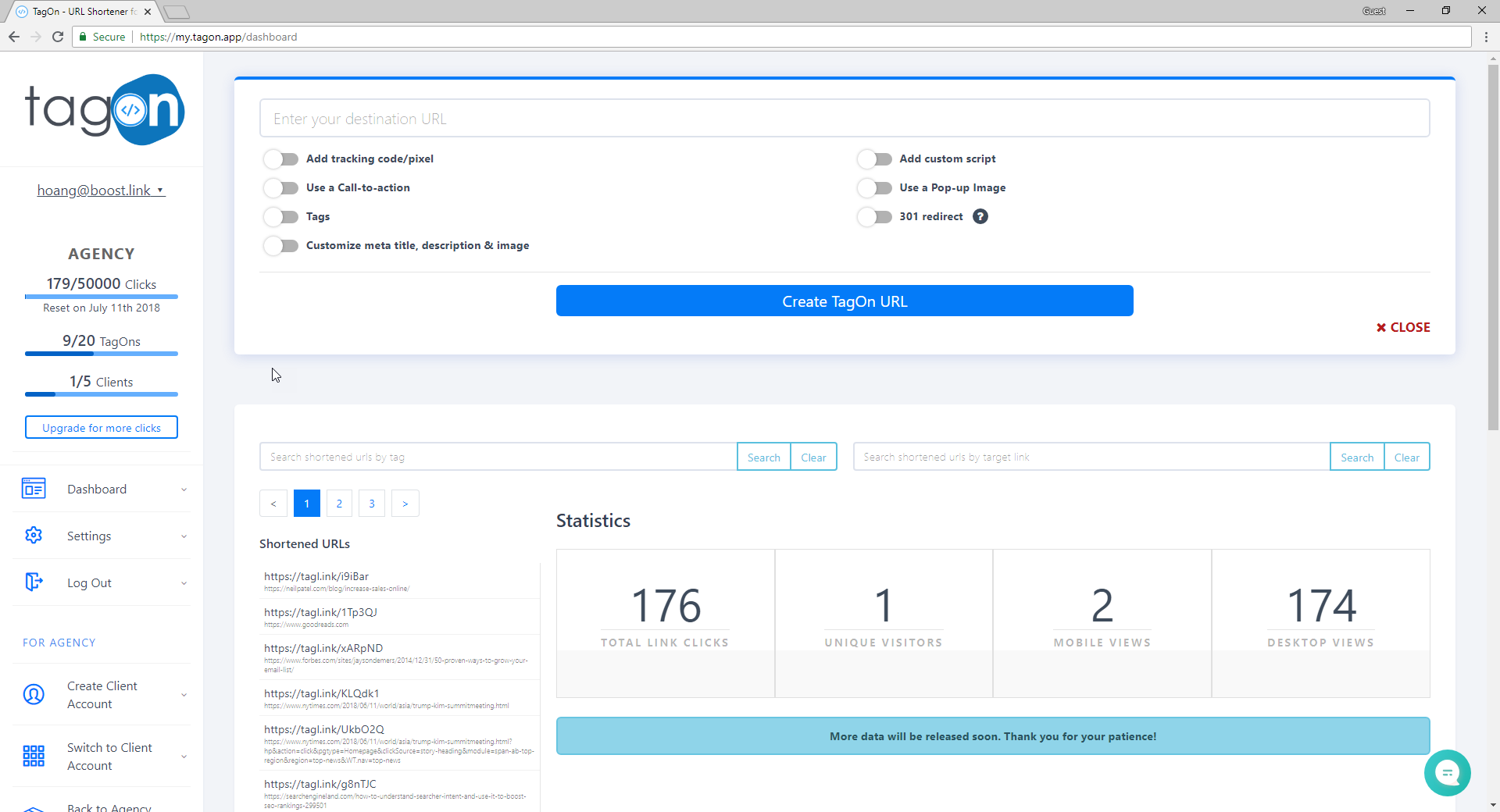Click CLOSE on the URL creation panel

(x=1403, y=327)
